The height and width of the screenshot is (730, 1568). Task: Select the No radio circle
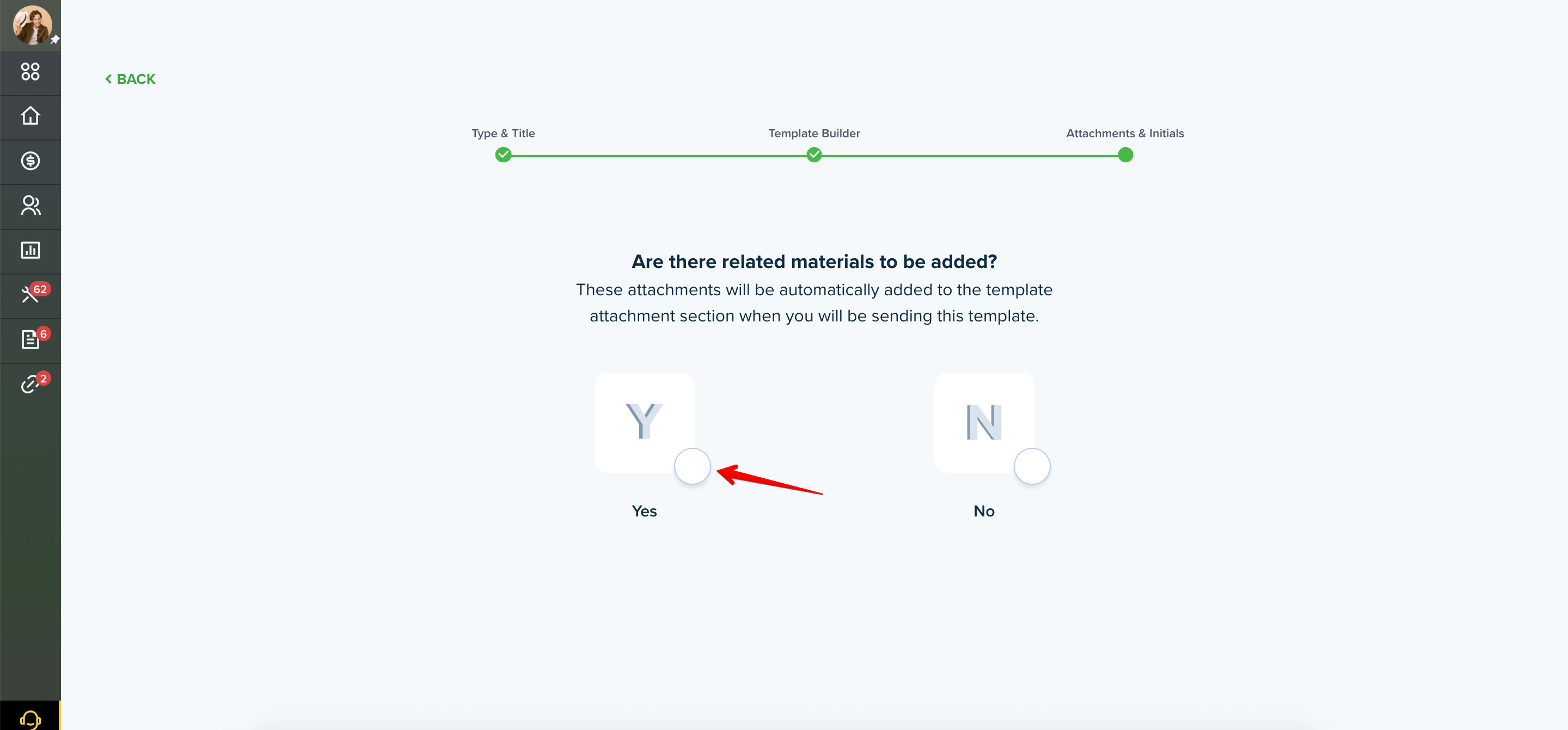coord(1032,466)
